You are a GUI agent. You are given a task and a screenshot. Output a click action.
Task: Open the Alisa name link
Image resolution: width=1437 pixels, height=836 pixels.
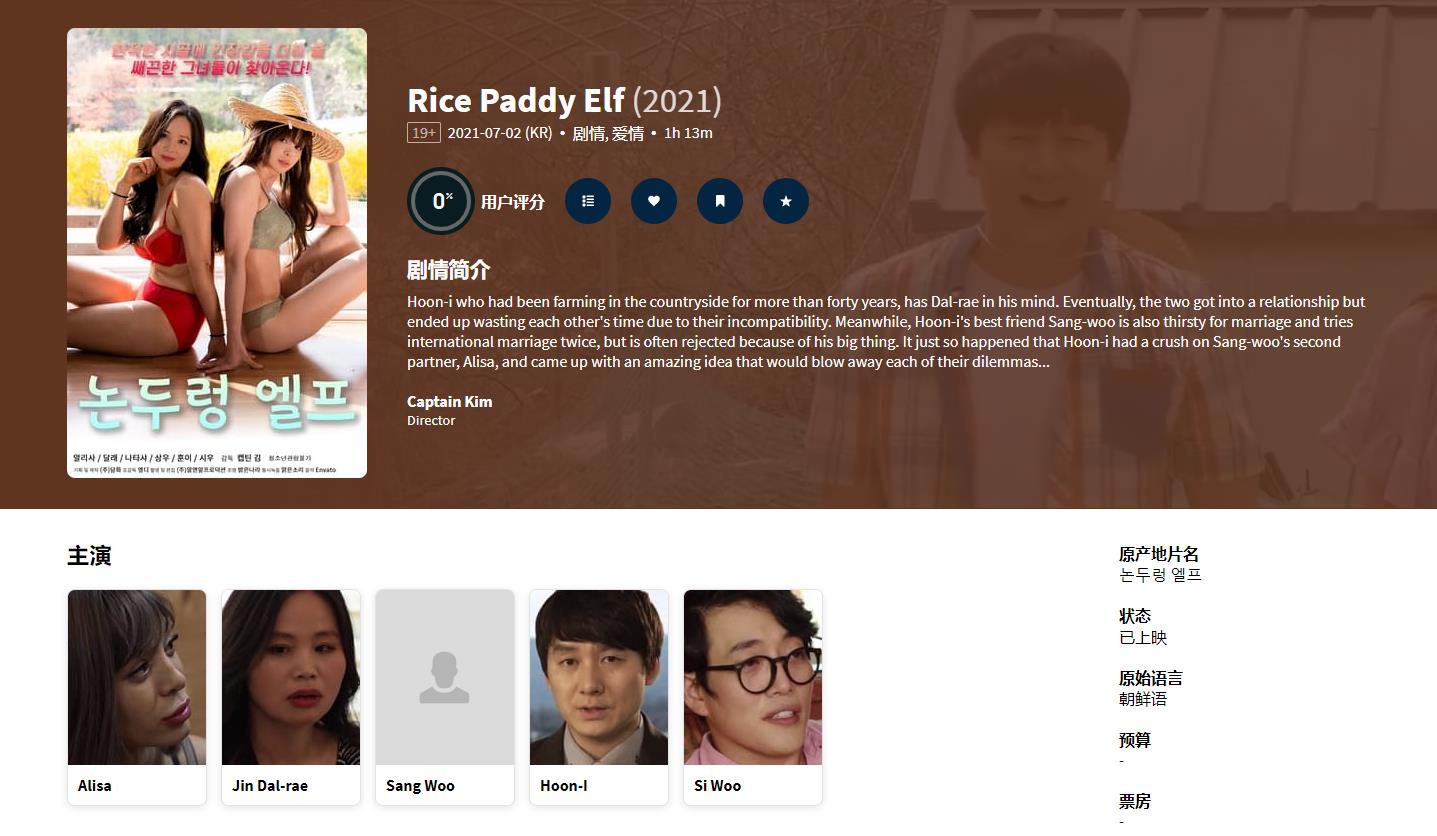point(95,786)
